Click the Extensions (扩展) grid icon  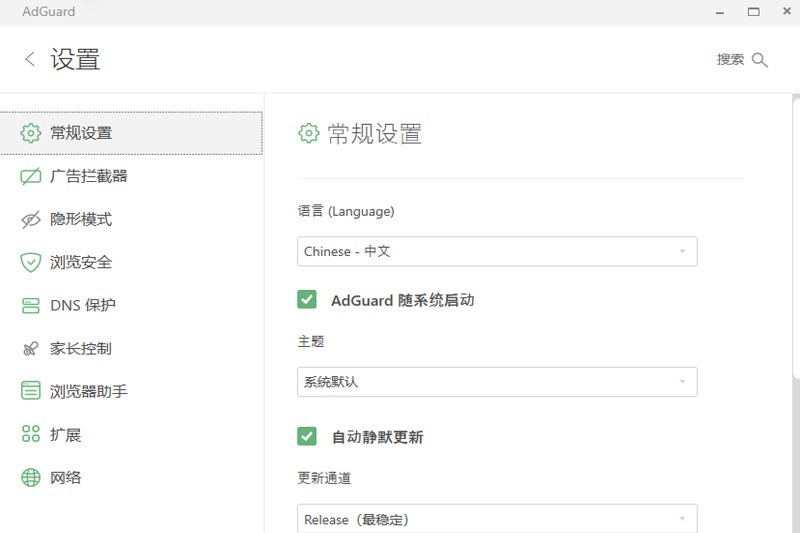click(x=31, y=434)
